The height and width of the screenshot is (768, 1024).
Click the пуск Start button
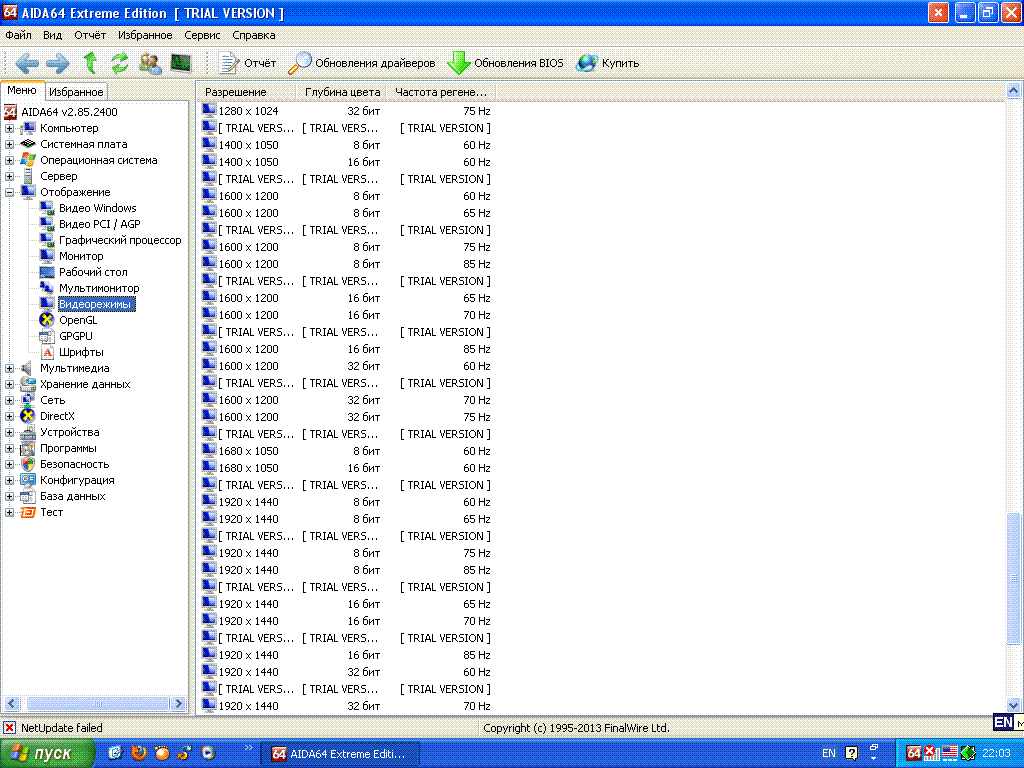[45, 754]
